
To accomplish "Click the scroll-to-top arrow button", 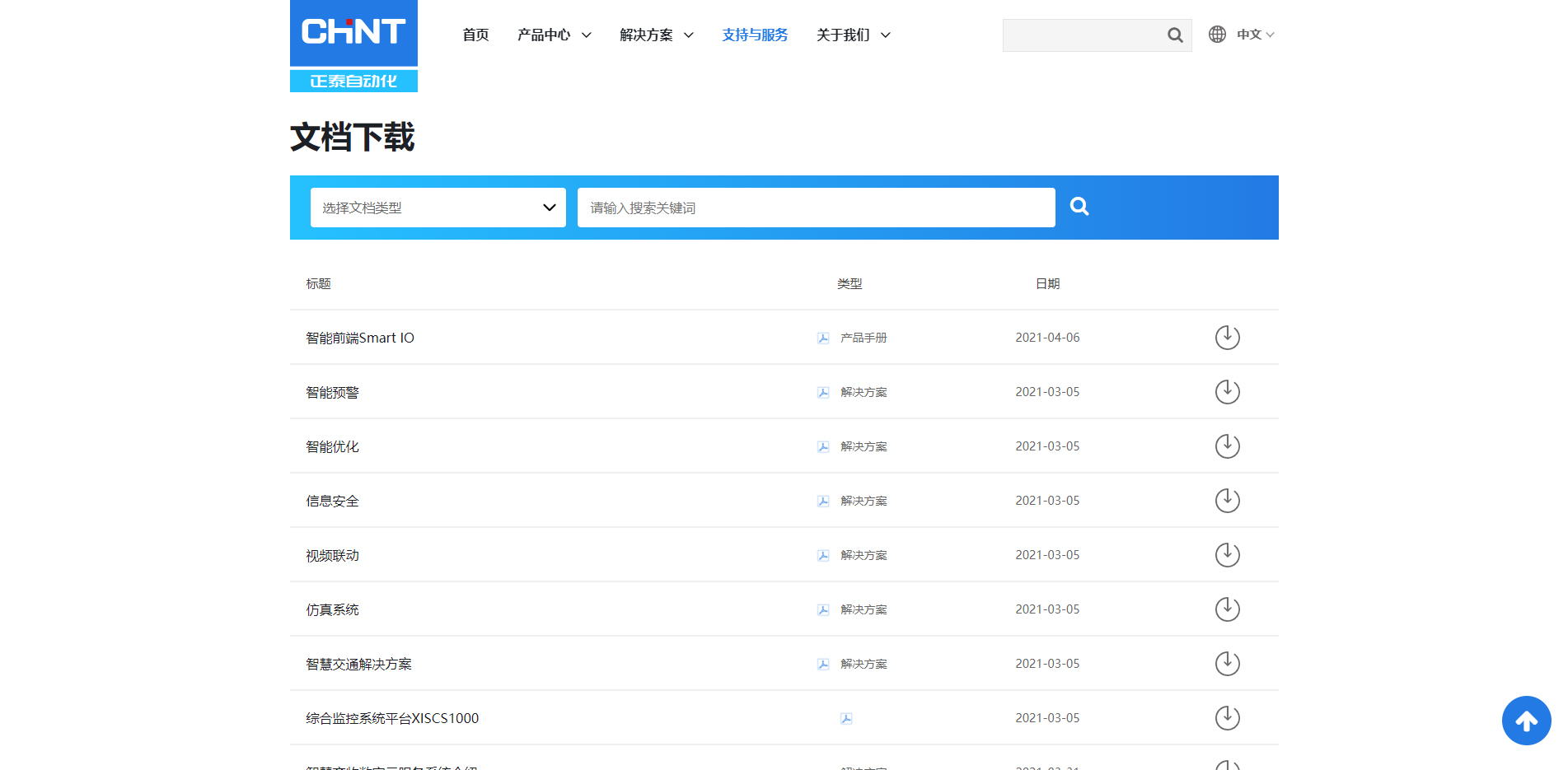I will pyautogui.click(x=1526, y=721).
